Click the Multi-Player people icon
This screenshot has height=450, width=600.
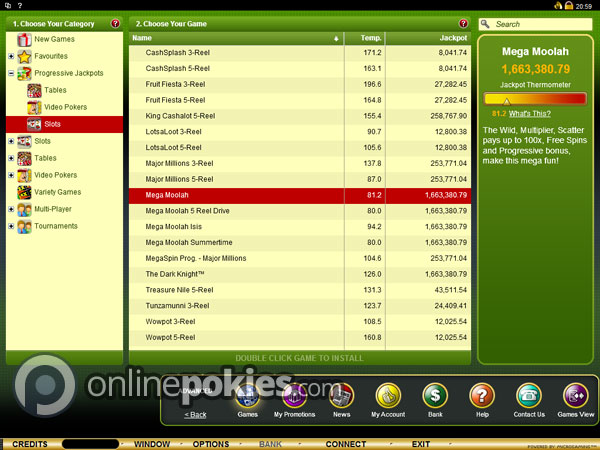tap(24, 209)
